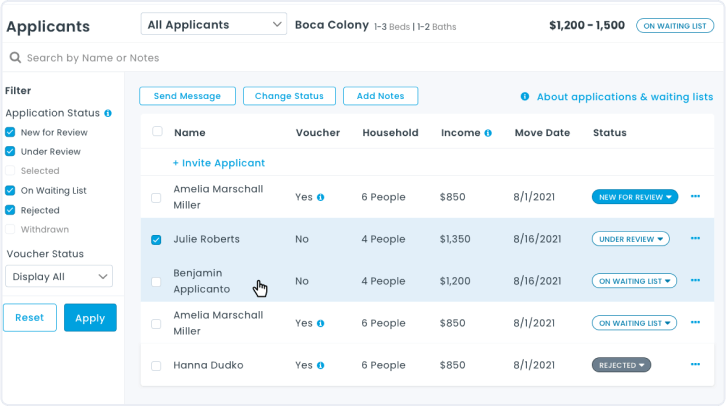Viewport: 726px width, 406px height.
Task: Open three-dot menu for Benjamin Applicanto row
Action: pyautogui.click(x=695, y=281)
